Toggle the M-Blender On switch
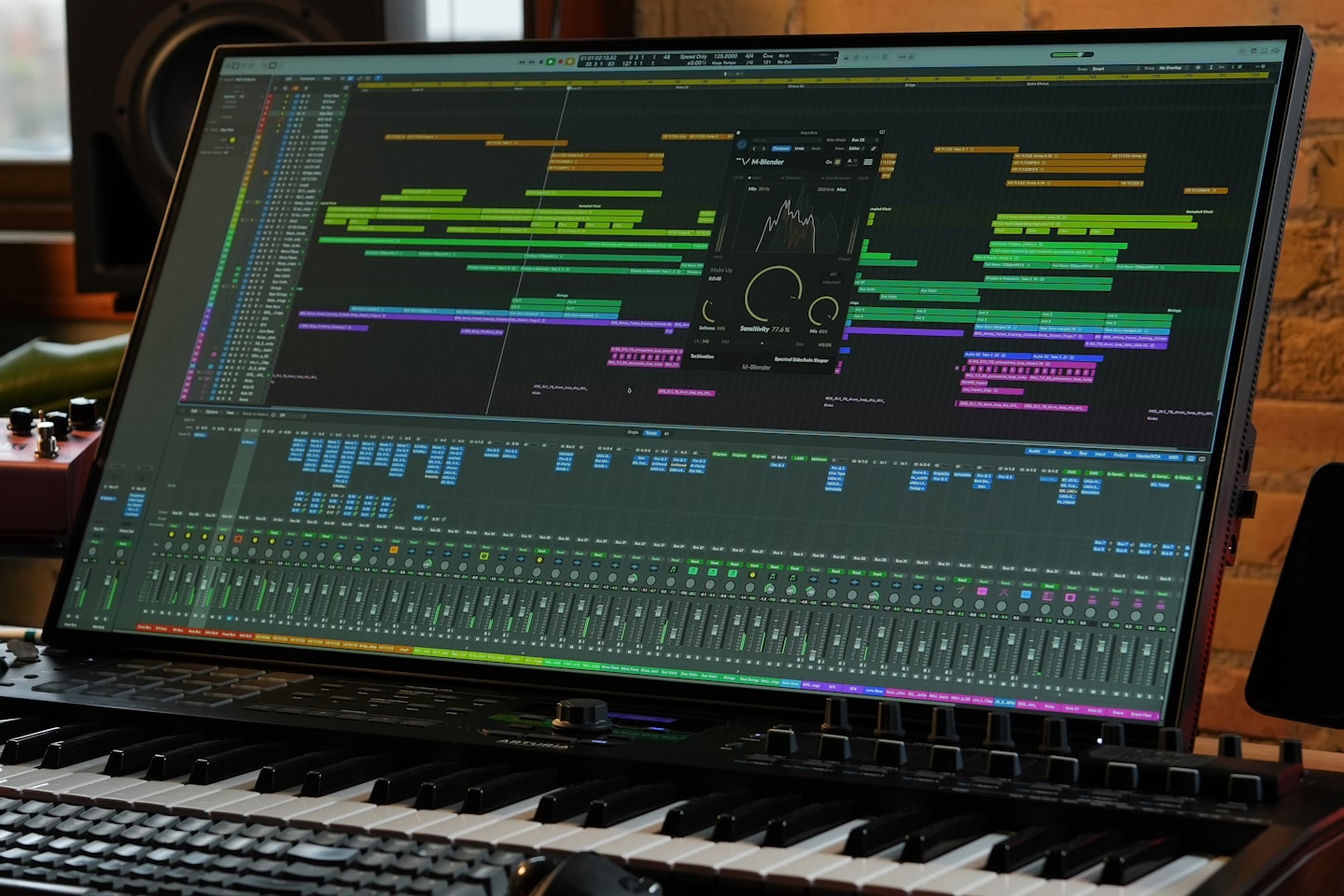Screen dimensions: 1344x896 coord(836,161)
